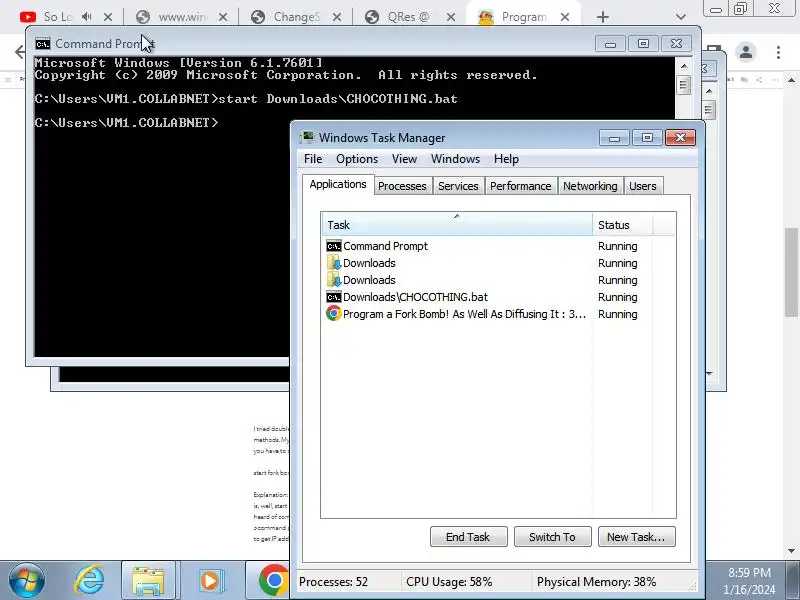Minimize the Command Prompt window

point(610,44)
